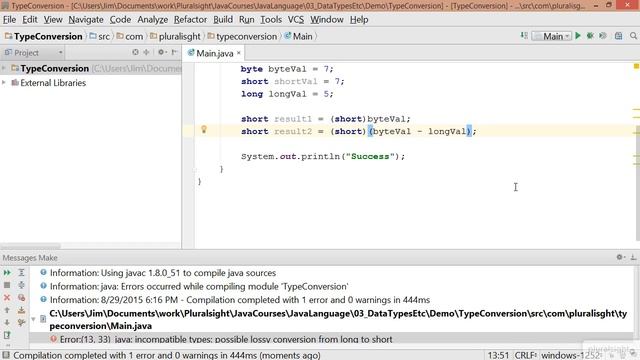Click windows-1252 encoding in status bar
640x360 pixels.
click(571, 355)
